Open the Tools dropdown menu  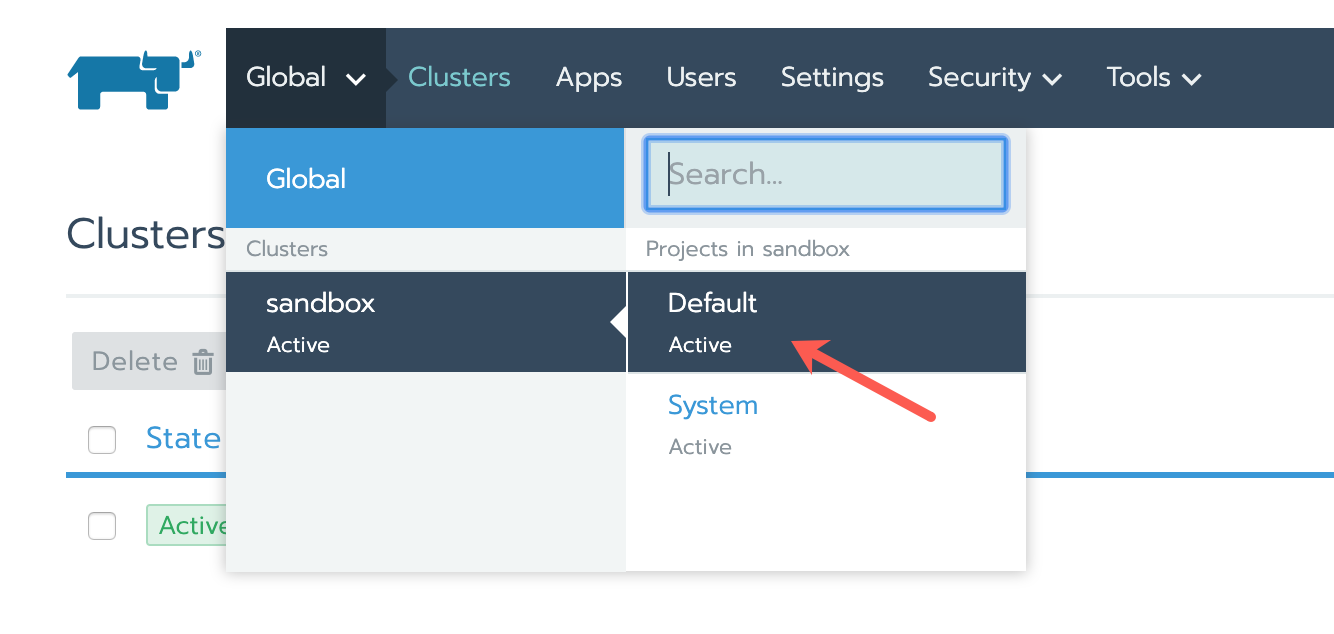click(1153, 78)
